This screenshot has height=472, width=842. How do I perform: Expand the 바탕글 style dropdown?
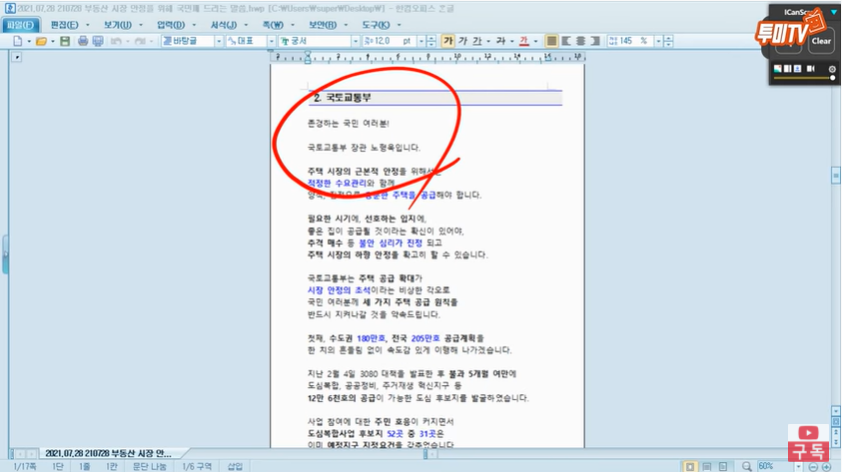tap(219, 41)
